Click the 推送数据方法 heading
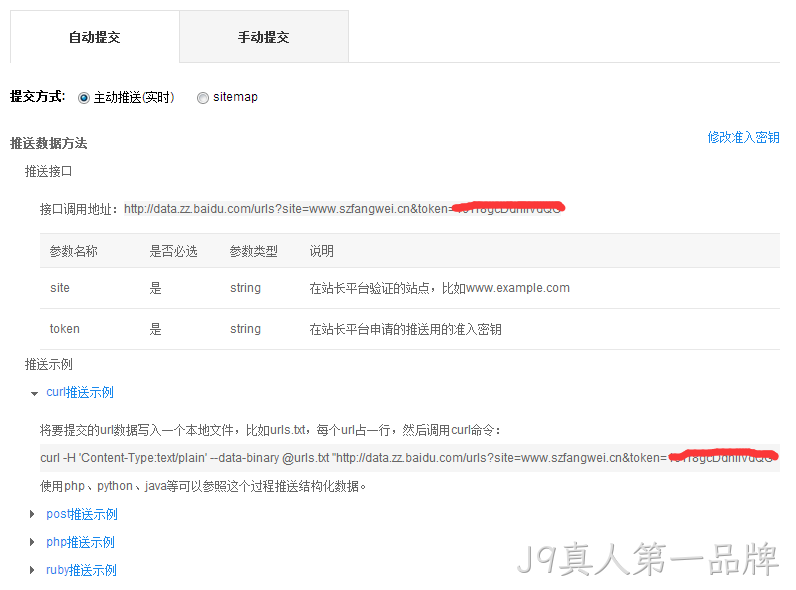The height and width of the screenshot is (590, 796). point(49,143)
